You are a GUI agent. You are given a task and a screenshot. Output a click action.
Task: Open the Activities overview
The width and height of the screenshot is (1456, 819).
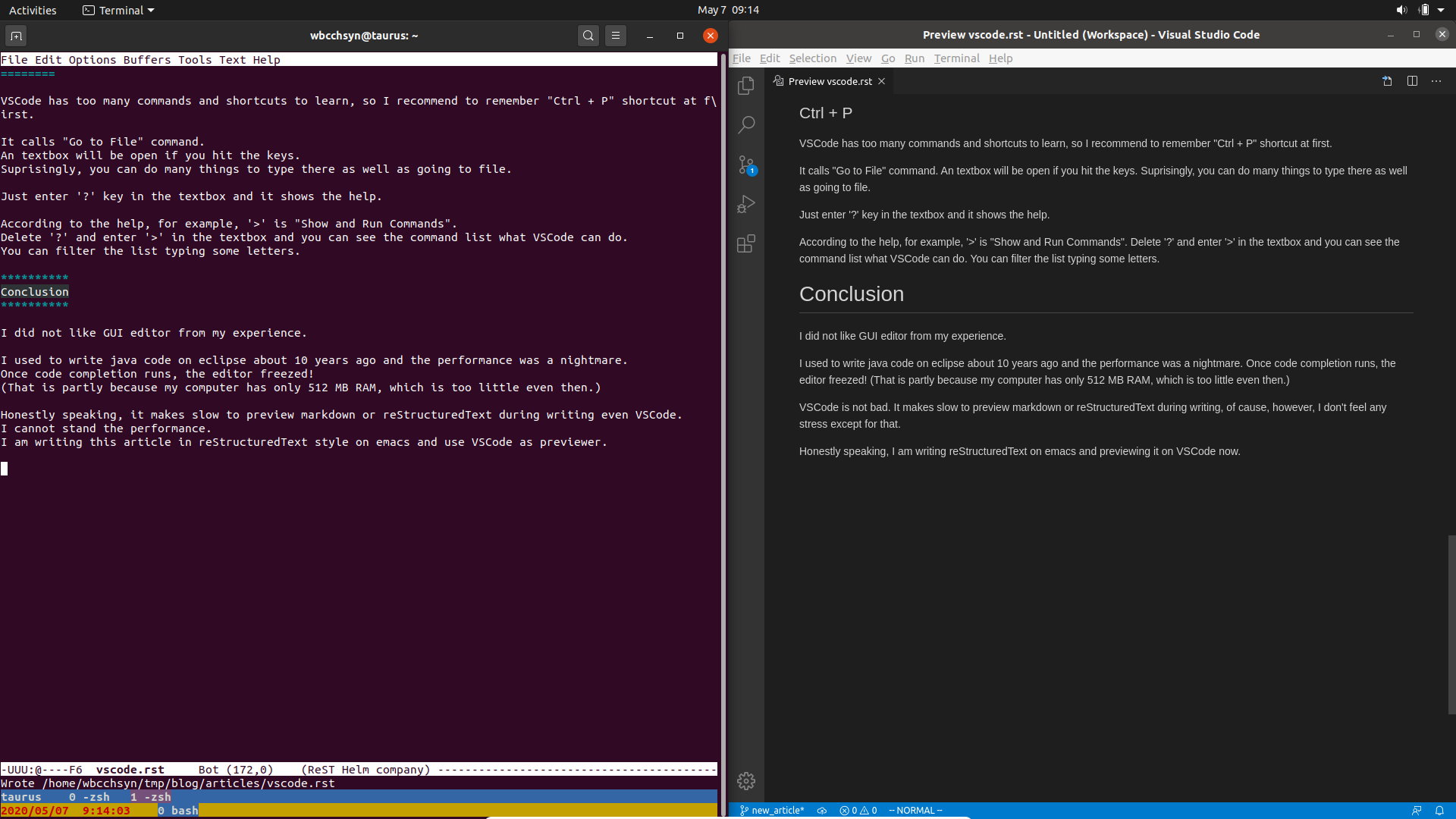click(x=33, y=10)
